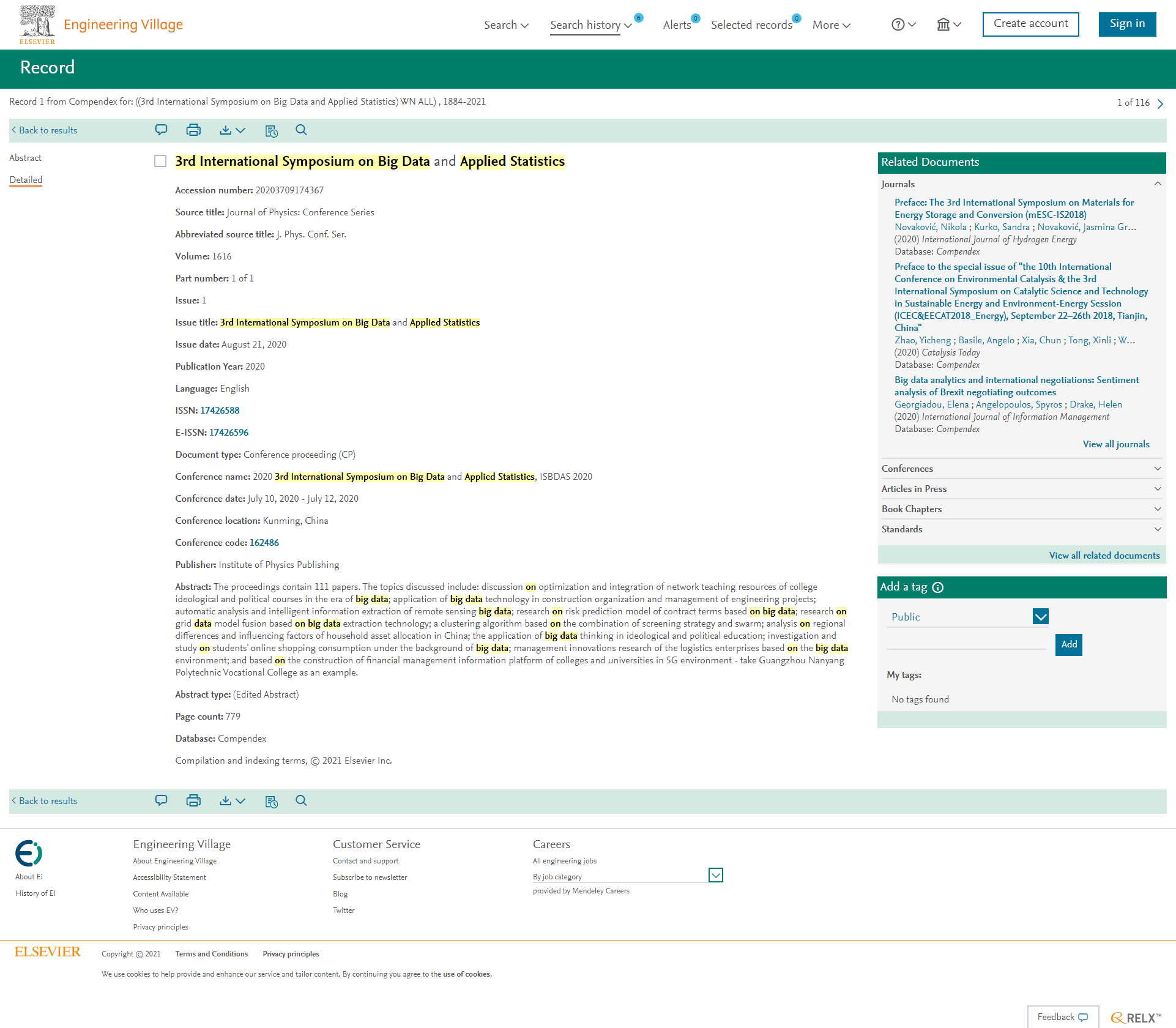Image resolution: width=1176 pixels, height=1028 pixels.
Task: Open the More menu
Action: pos(831,25)
